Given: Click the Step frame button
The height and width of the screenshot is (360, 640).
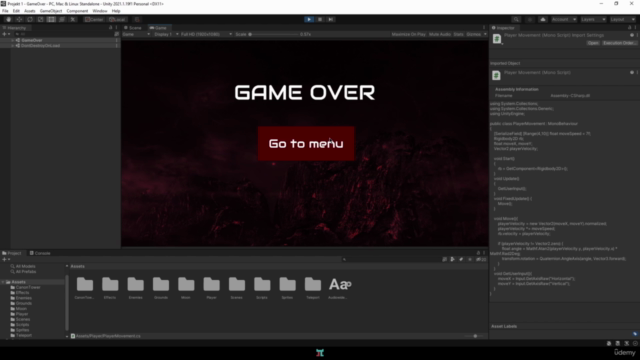Looking at the screenshot, I should point(331,19).
